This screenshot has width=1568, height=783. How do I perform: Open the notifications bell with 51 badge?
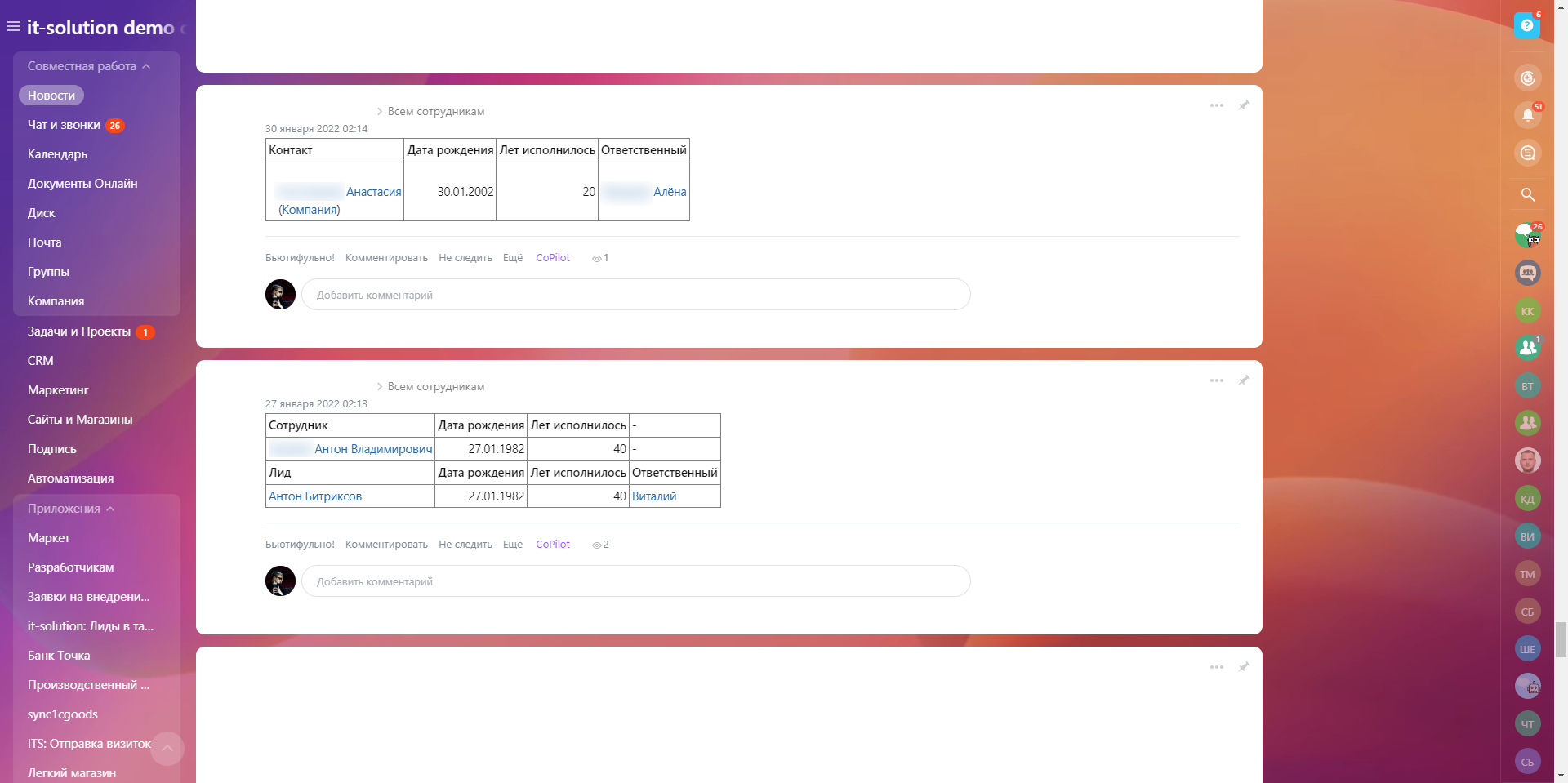pyautogui.click(x=1528, y=115)
